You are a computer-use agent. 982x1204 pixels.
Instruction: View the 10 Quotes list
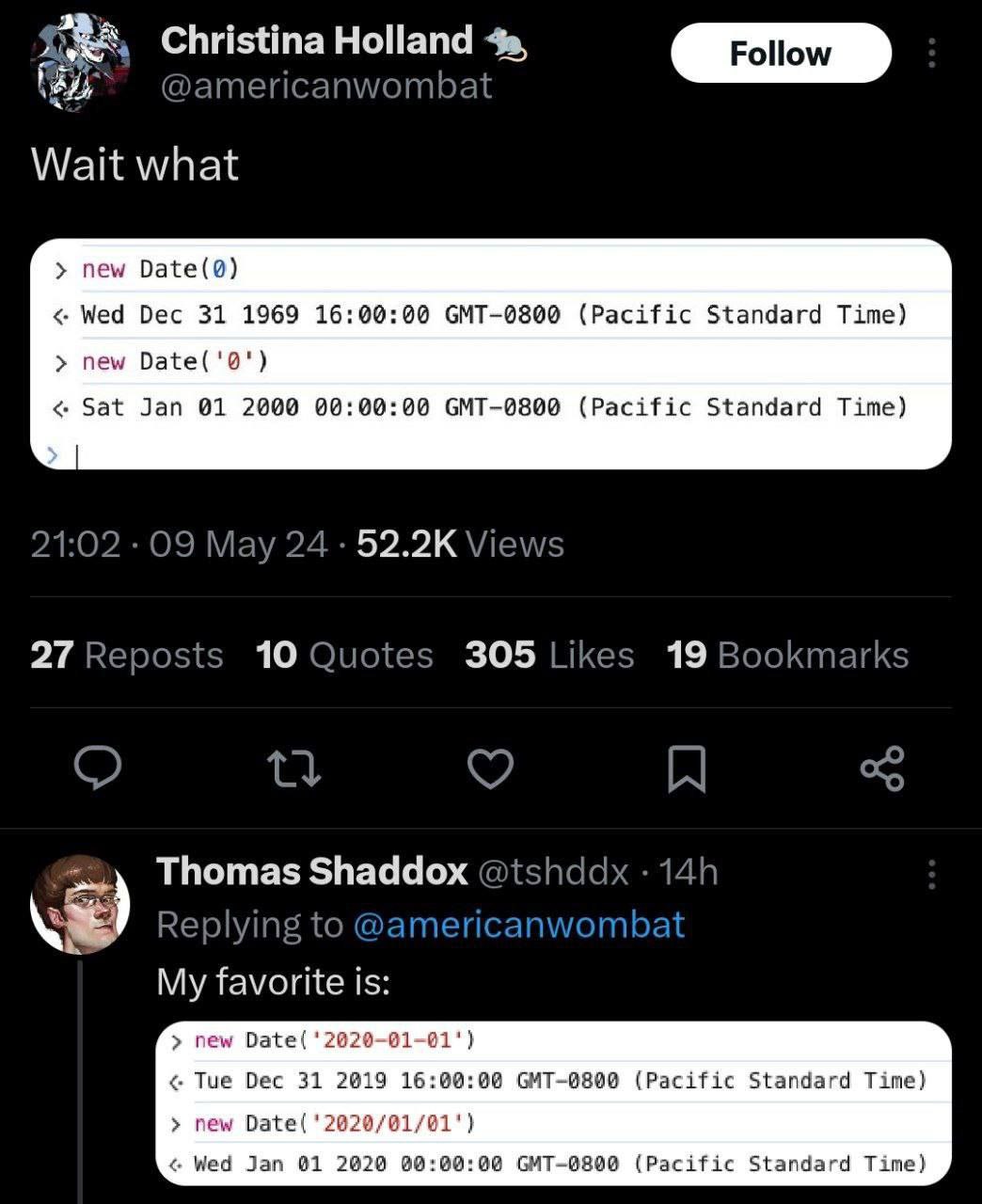point(344,655)
